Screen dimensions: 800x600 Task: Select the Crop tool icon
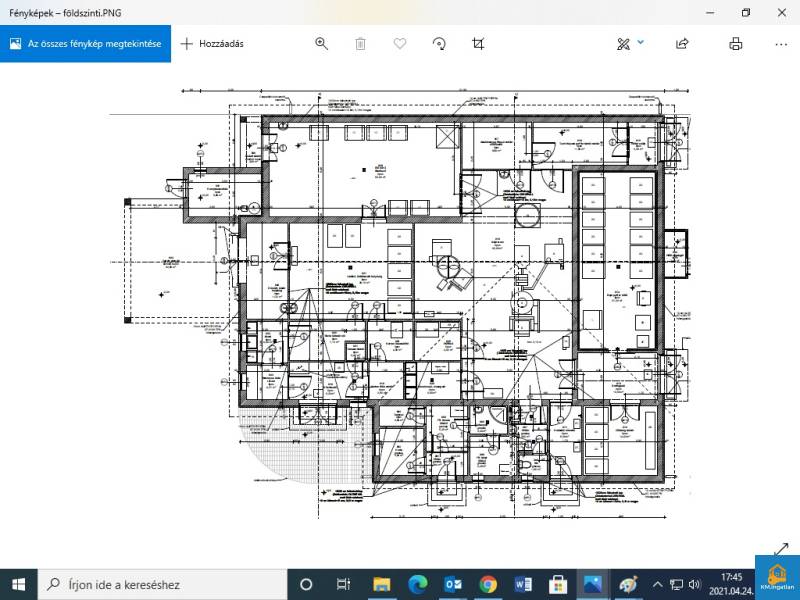pyautogui.click(x=478, y=44)
